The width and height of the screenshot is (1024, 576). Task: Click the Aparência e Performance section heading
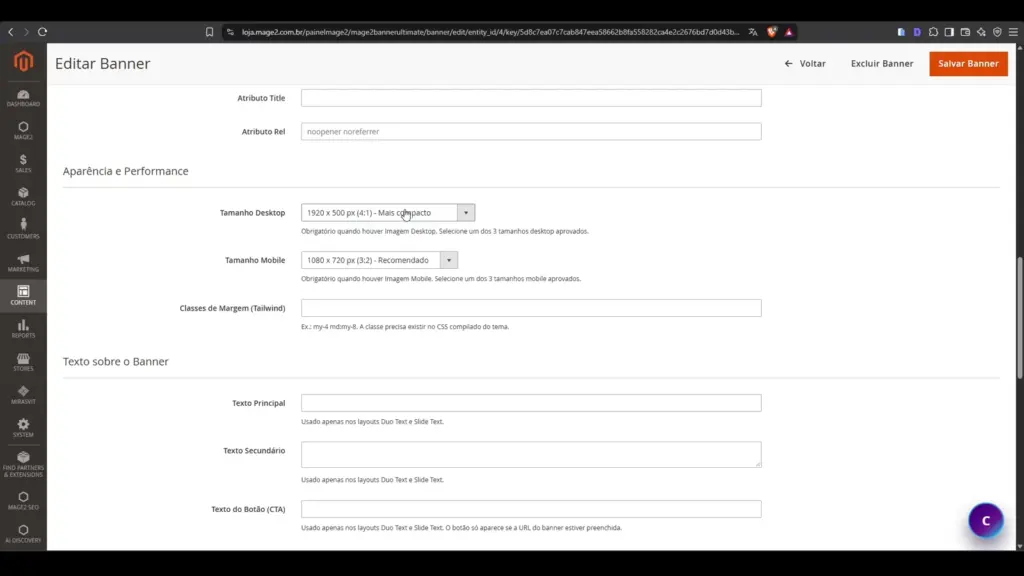tap(125, 171)
